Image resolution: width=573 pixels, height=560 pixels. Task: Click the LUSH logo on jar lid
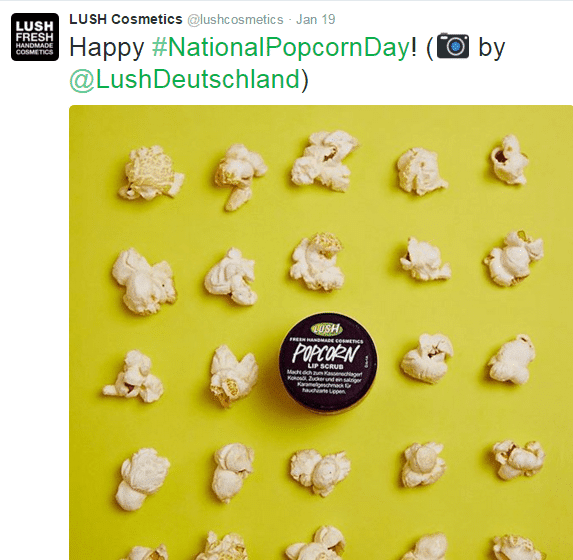tap(327, 329)
